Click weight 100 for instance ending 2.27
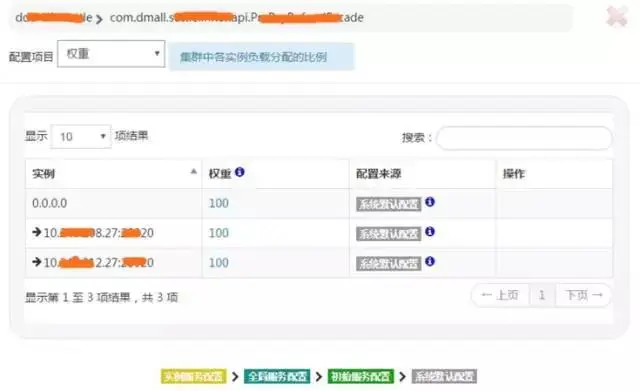This screenshot has width=640, height=391. 218,263
